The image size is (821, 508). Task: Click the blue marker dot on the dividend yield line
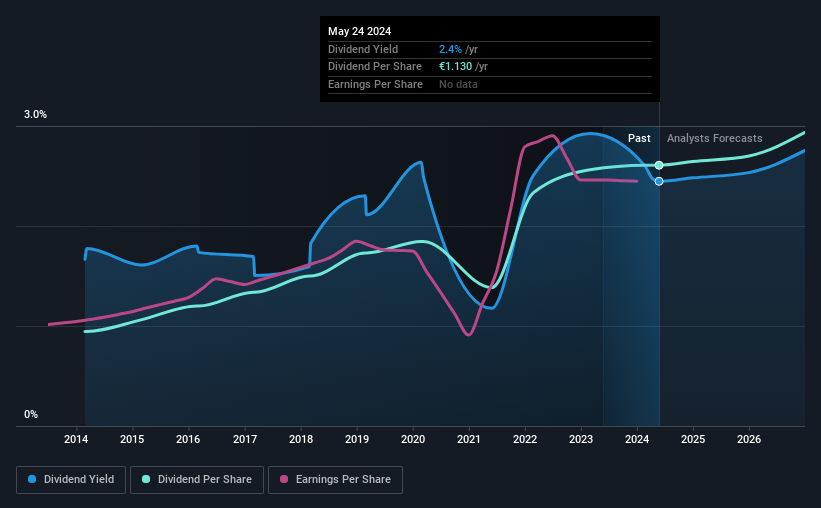(659, 181)
